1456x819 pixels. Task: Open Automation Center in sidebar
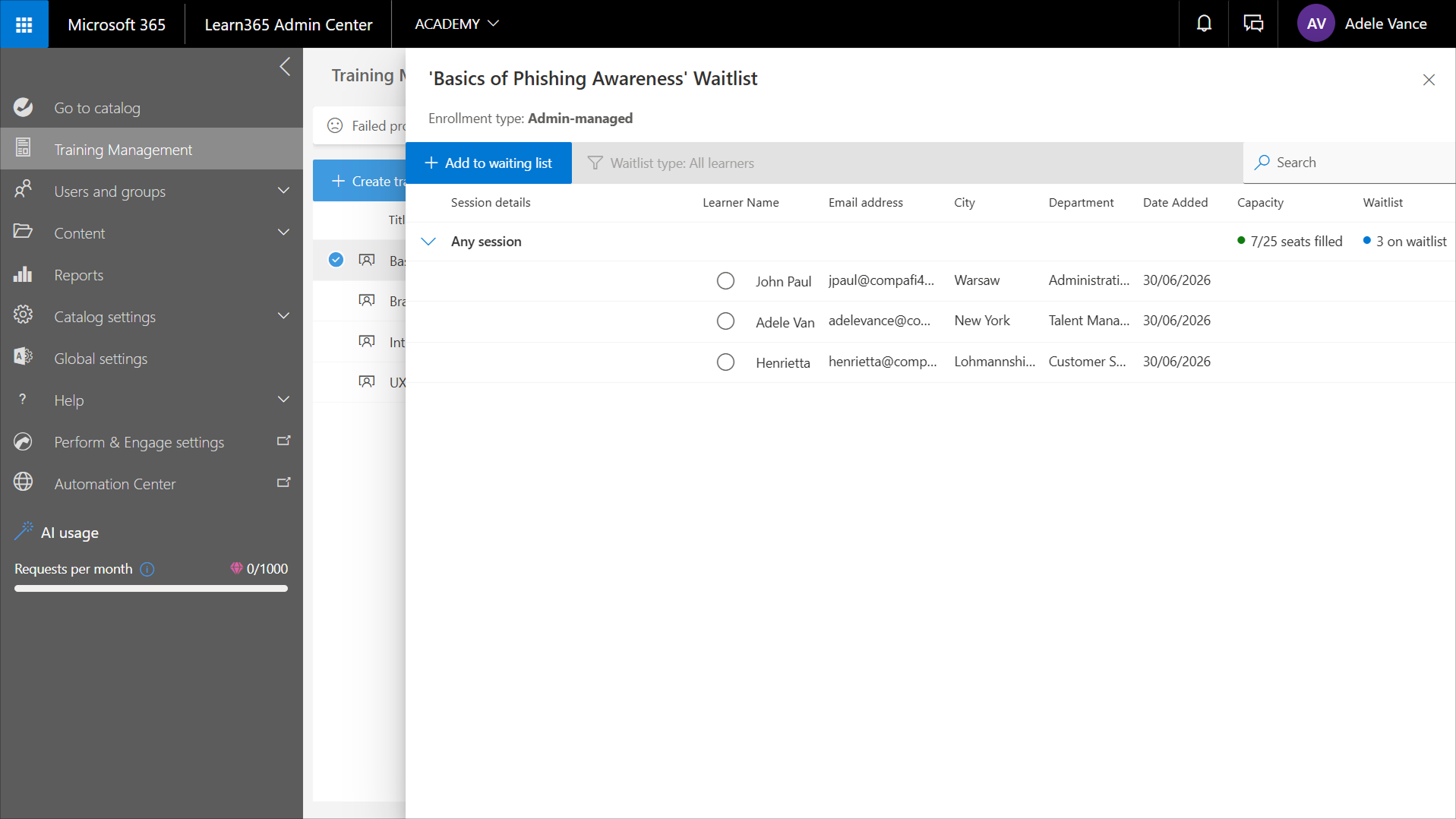[x=152, y=484]
